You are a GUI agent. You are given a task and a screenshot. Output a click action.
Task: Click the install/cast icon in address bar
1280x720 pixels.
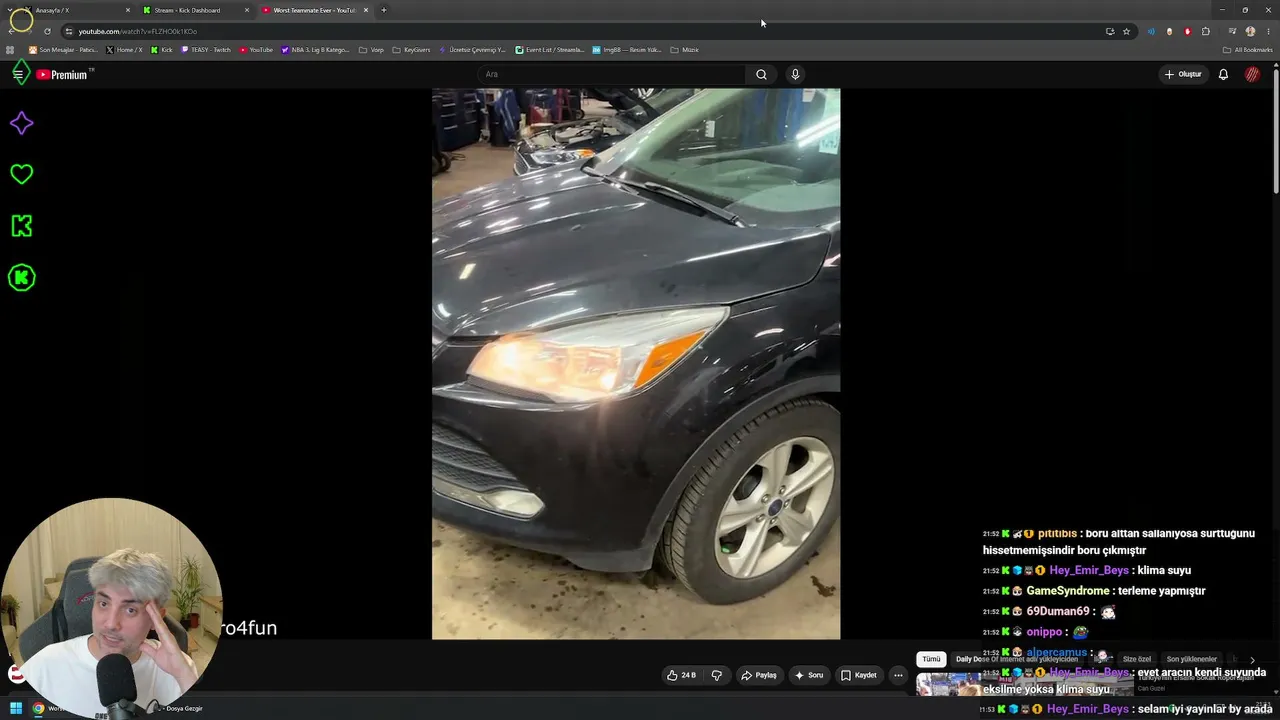pos(1110,31)
